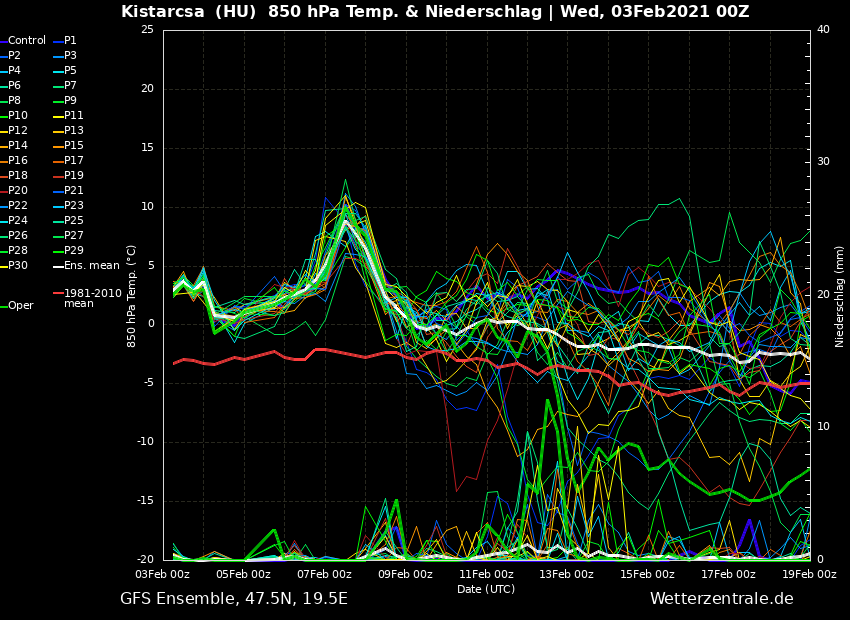The height and width of the screenshot is (620, 850).
Task: Click the P29 legend label
Action: [x=74, y=251]
